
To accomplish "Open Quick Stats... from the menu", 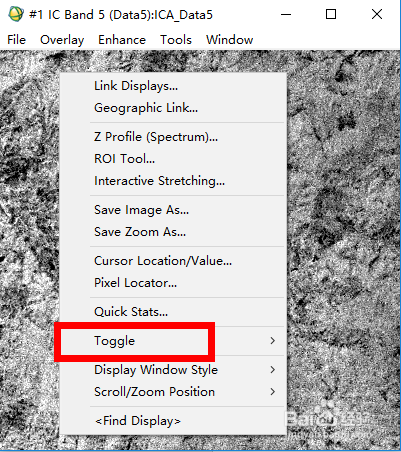I will (173, 312).
